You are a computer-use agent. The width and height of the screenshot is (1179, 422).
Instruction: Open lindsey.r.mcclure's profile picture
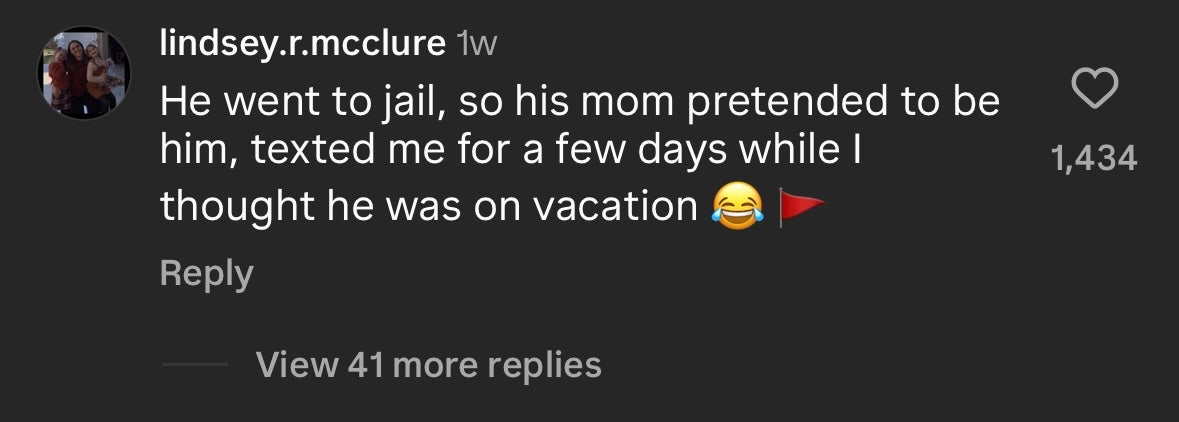84,72
